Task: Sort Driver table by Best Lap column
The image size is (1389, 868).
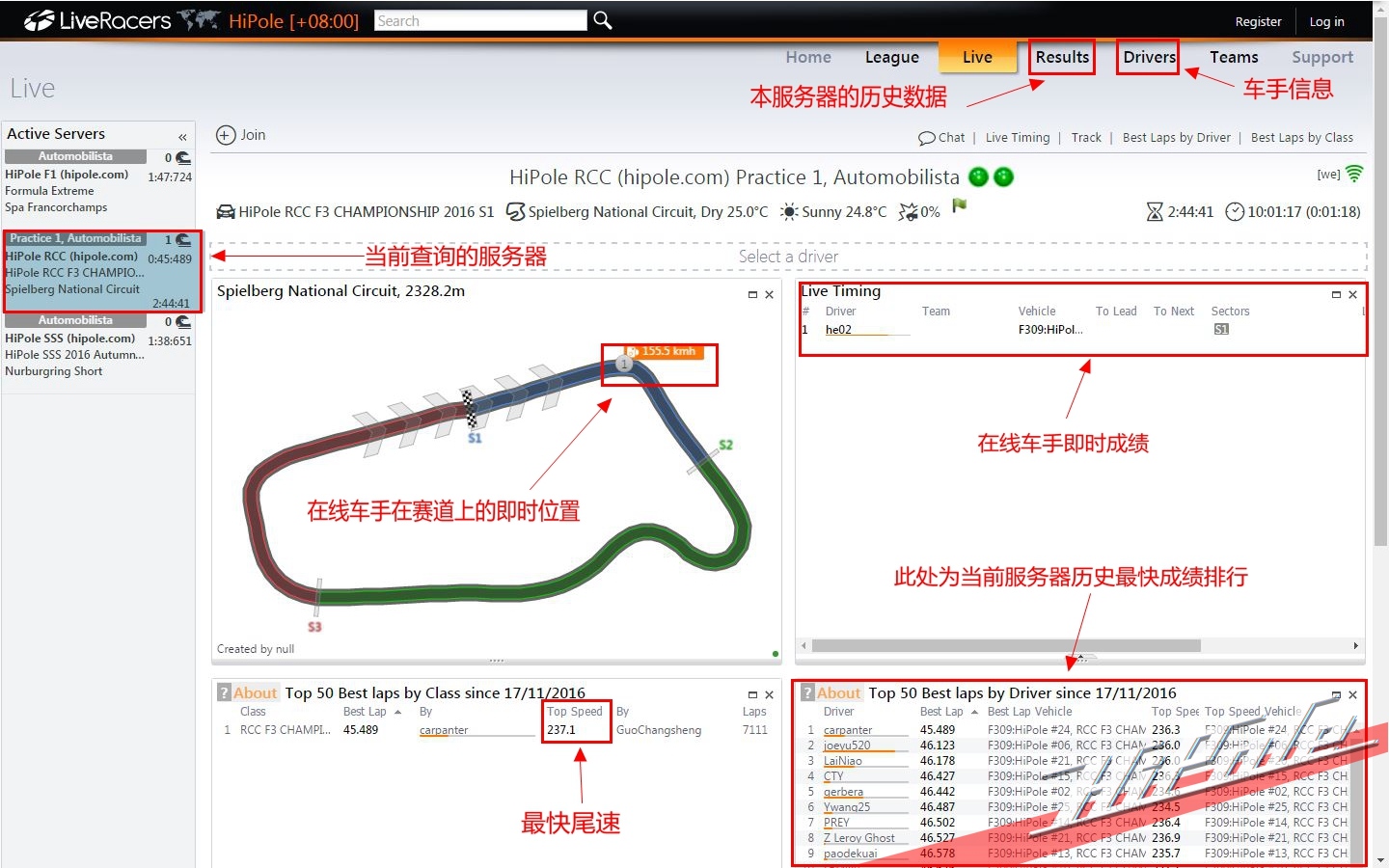Action: pos(941,712)
